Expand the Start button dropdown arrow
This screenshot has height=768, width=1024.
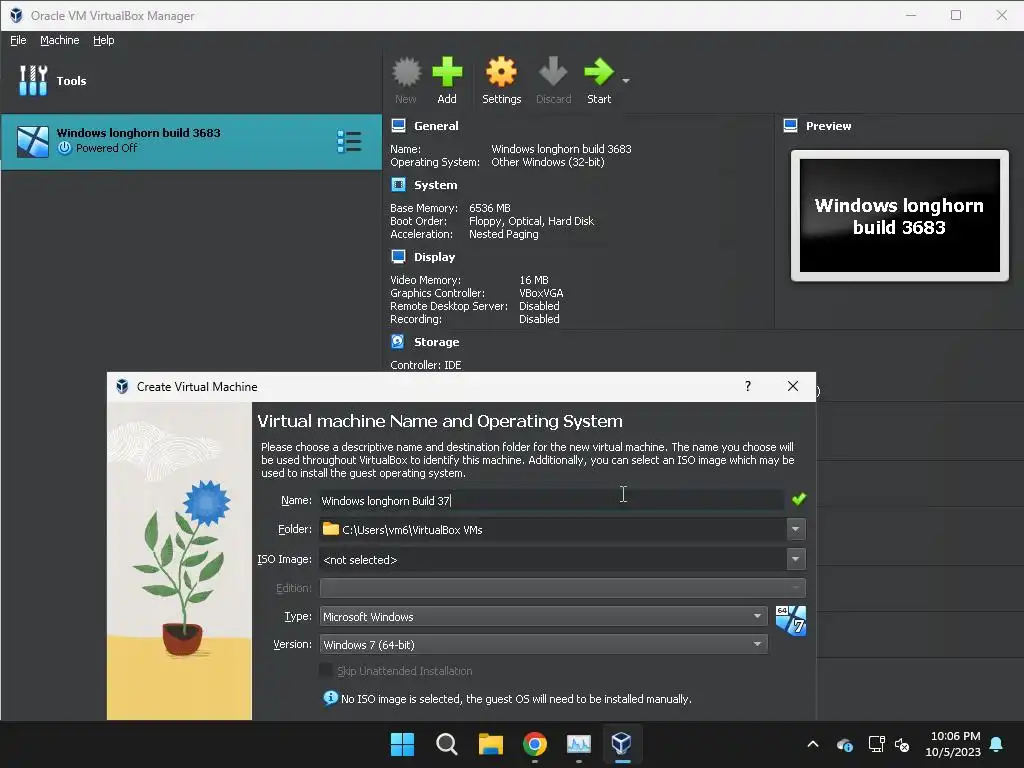pyautogui.click(x=626, y=81)
